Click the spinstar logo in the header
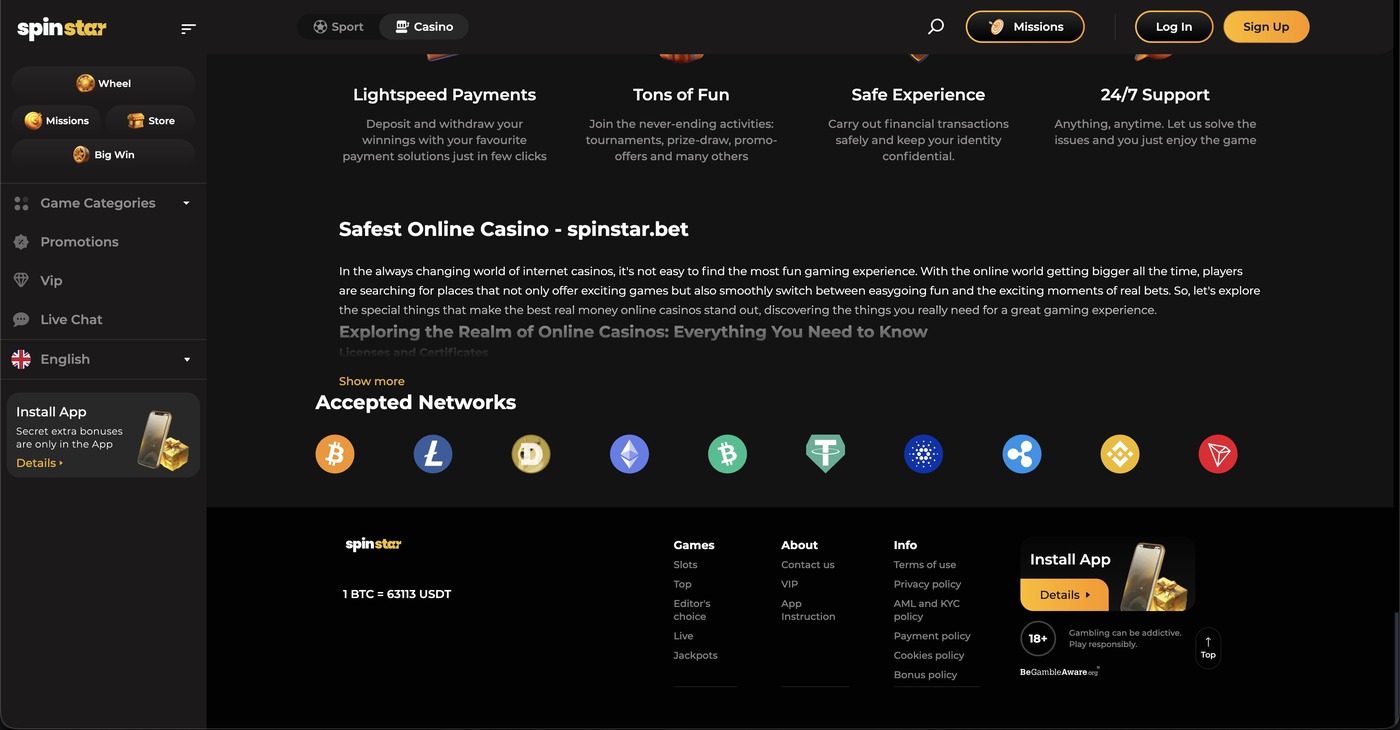Viewport: 1400px width, 730px height. pos(62,28)
